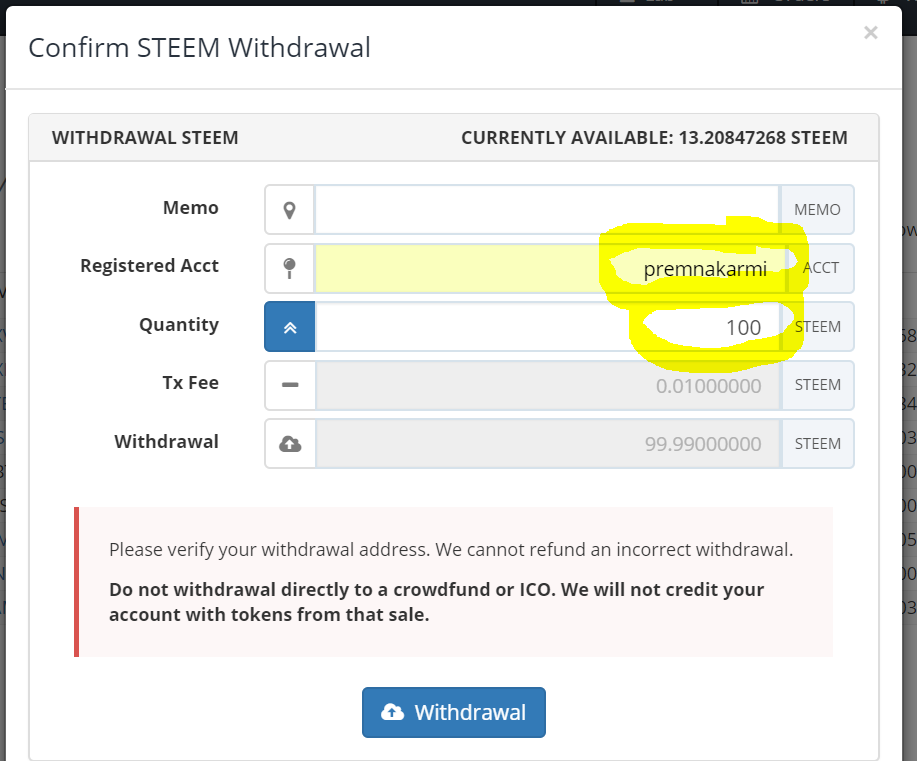The height and width of the screenshot is (761, 917).
Task: Click the disabled Tx Fee field
Action: [x=546, y=385]
